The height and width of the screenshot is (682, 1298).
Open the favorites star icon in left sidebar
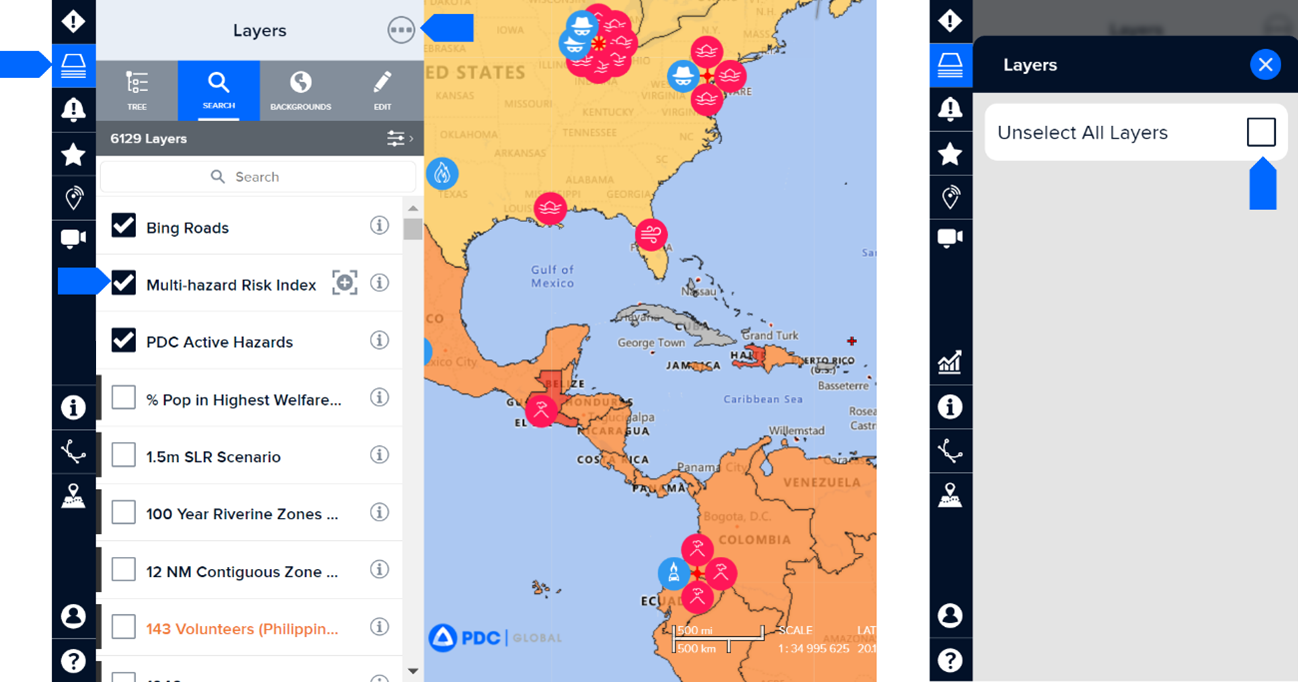coord(73,154)
